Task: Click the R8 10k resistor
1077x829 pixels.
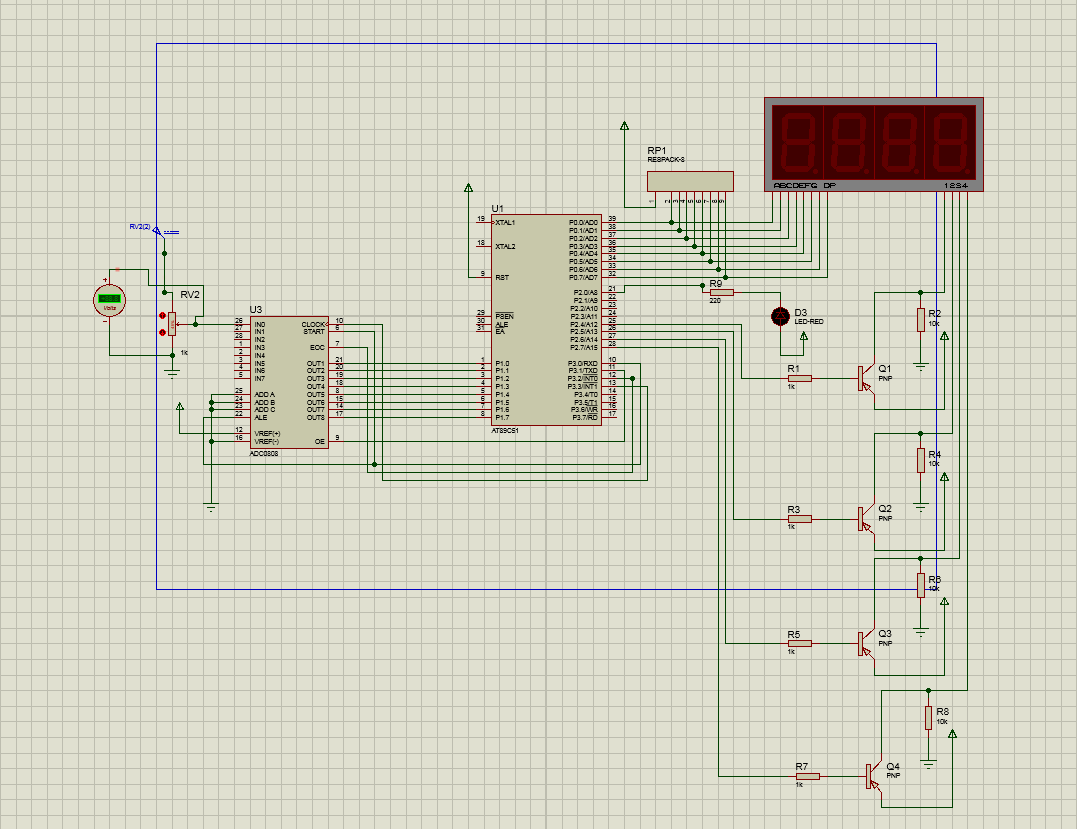Action: (928, 717)
